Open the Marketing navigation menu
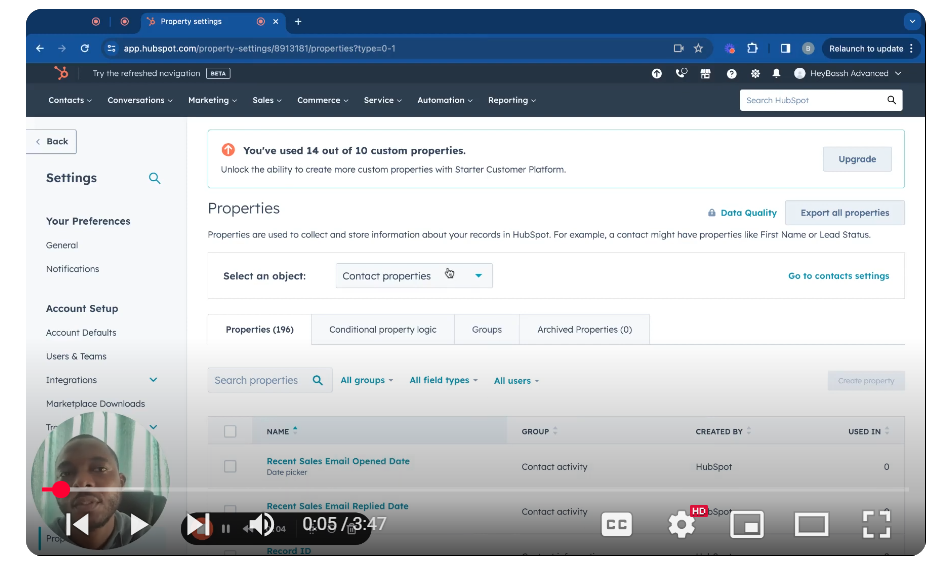The width and height of the screenshot is (931, 573). point(213,100)
